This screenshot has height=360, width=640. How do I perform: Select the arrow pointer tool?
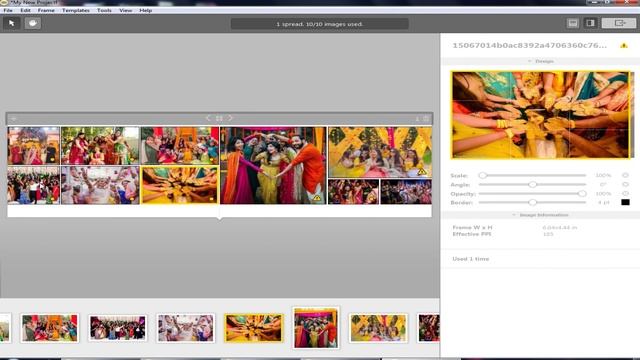11,23
